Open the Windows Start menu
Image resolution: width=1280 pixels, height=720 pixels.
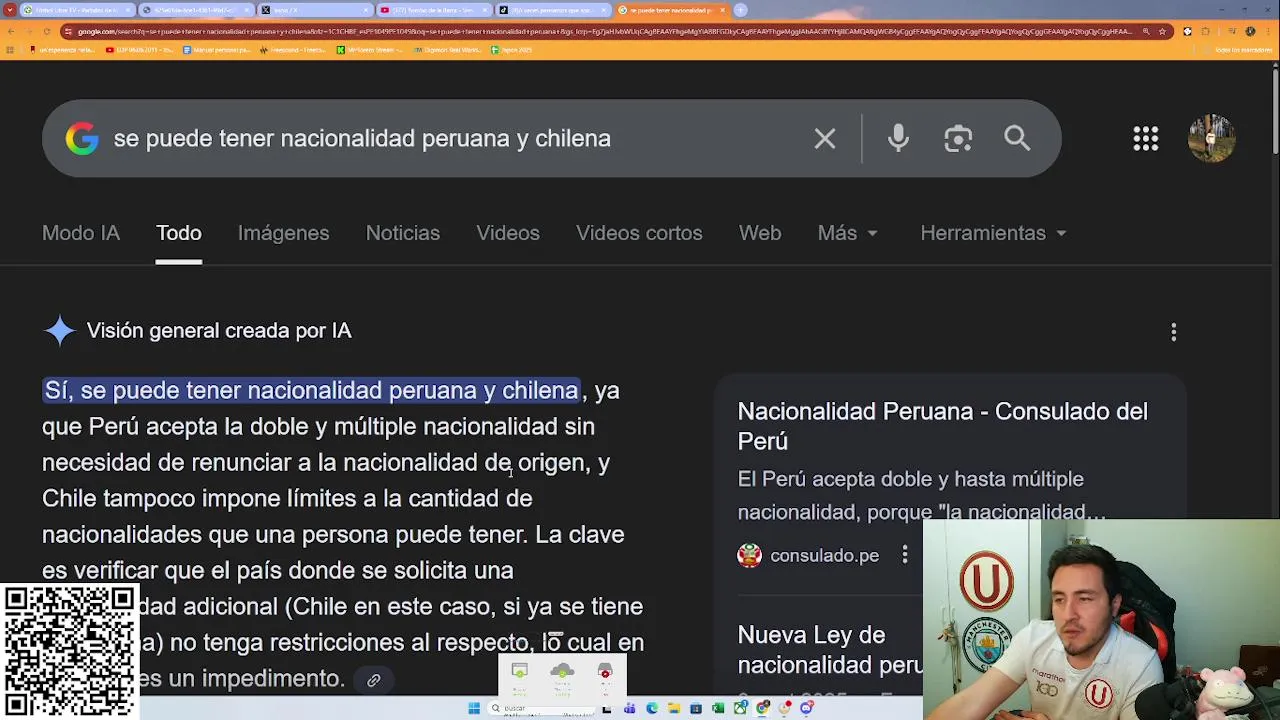(474, 708)
